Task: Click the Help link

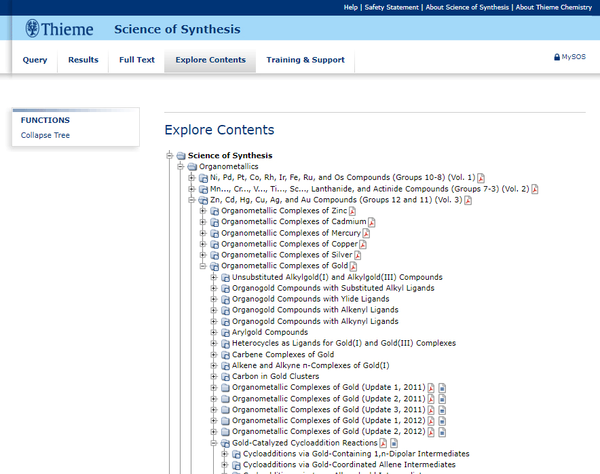Action: coord(351,7)
